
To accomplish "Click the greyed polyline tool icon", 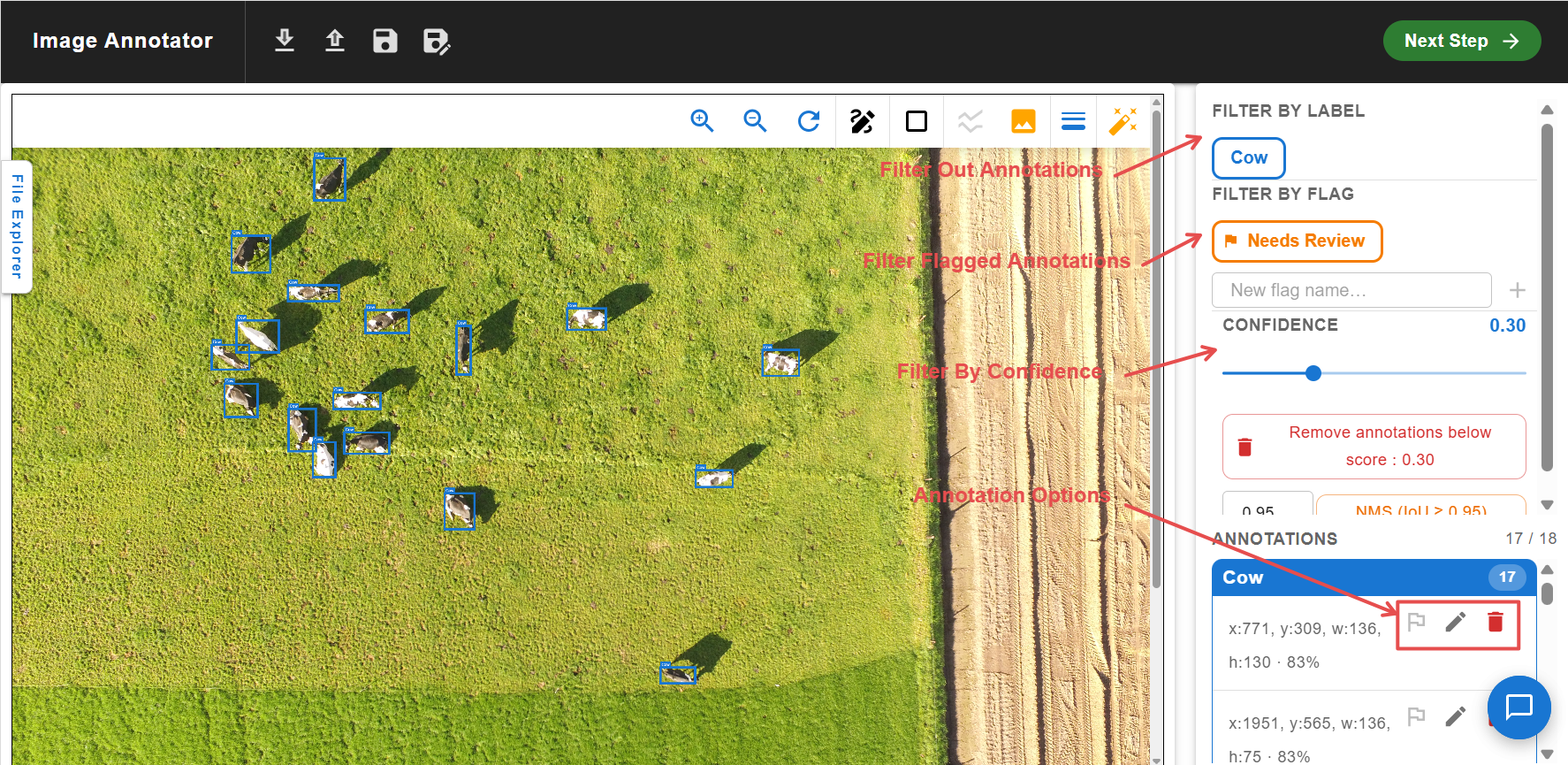I will (x=970, y=121).
